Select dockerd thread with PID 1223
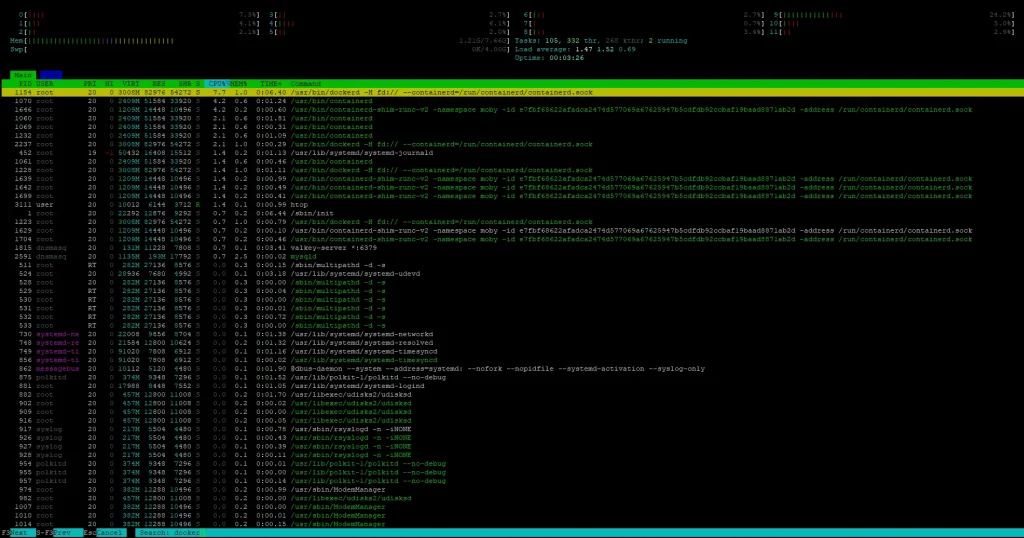Viewport: 1024px width, 538px height. tap(512, 222)
